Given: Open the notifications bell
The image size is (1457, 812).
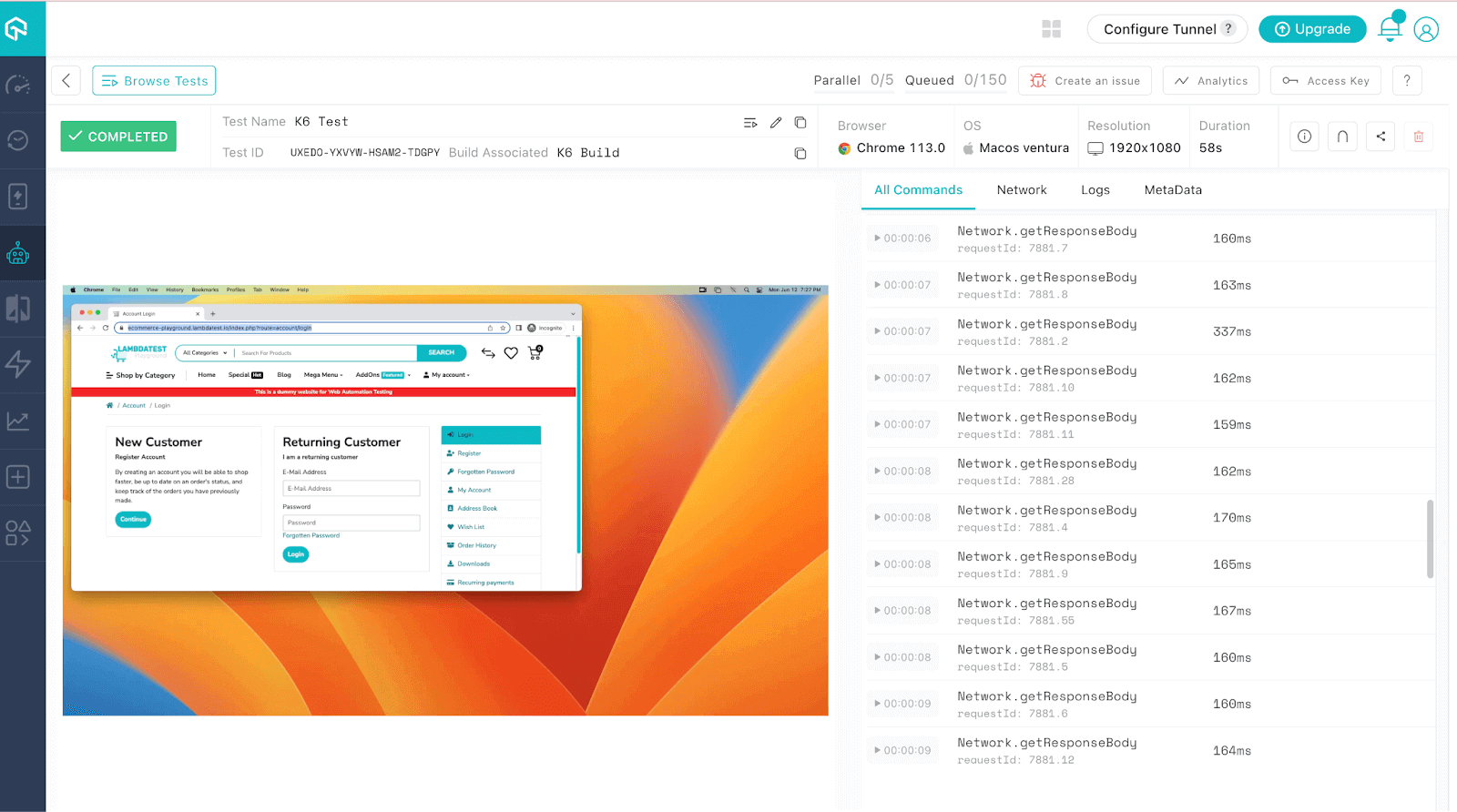Looking at the screenshot, I should 1391,28.
